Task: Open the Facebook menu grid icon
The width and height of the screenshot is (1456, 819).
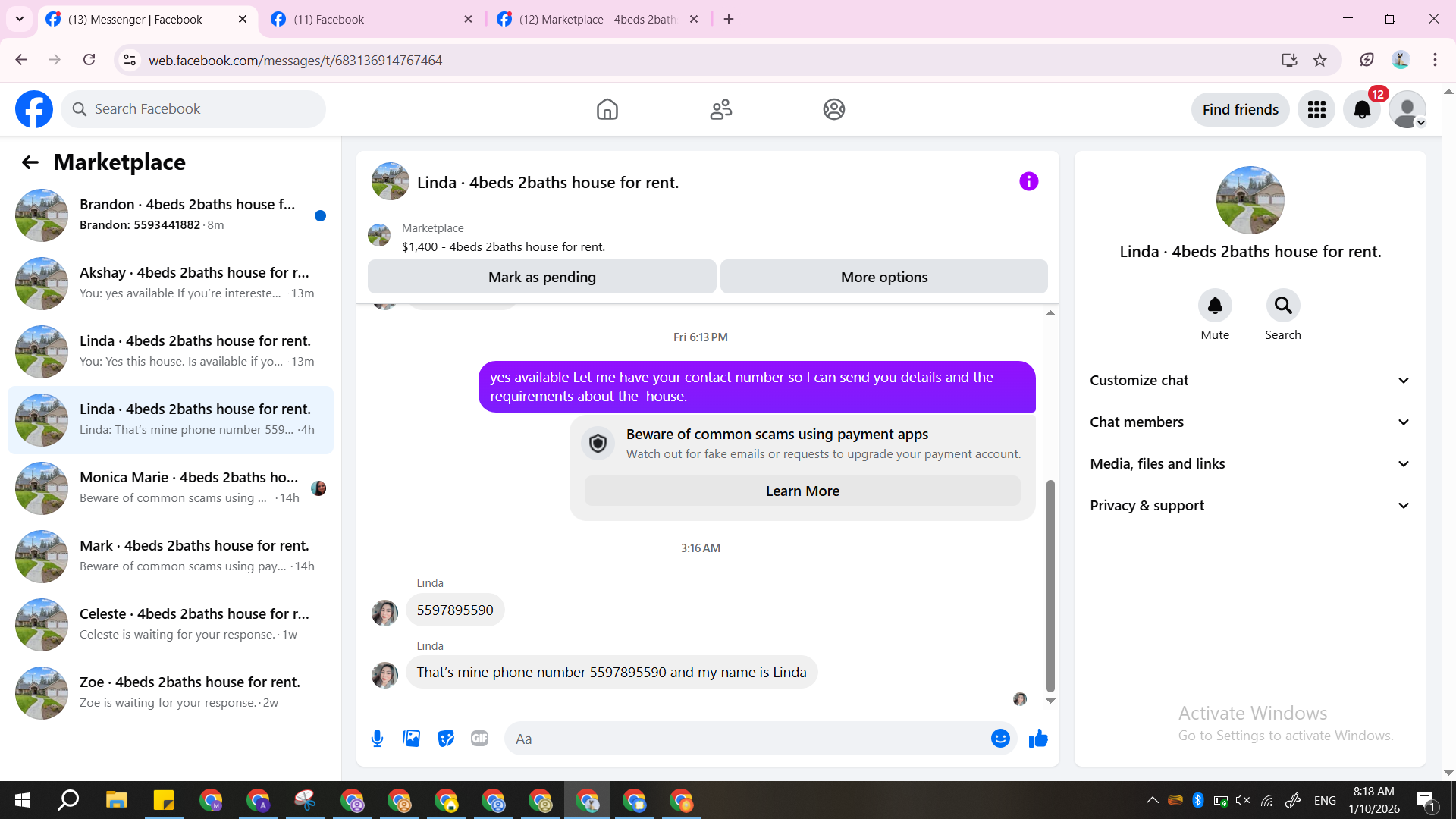Action: click(x=1316, y=110)
